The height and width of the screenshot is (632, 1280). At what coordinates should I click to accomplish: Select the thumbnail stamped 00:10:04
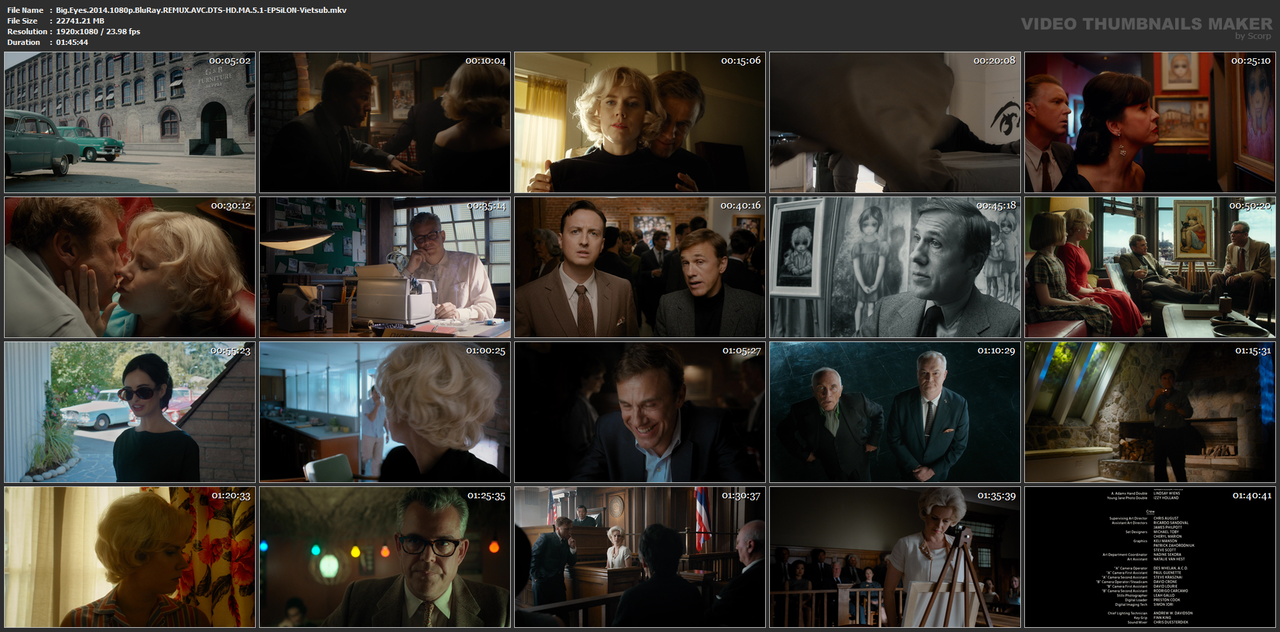(385, 122)
